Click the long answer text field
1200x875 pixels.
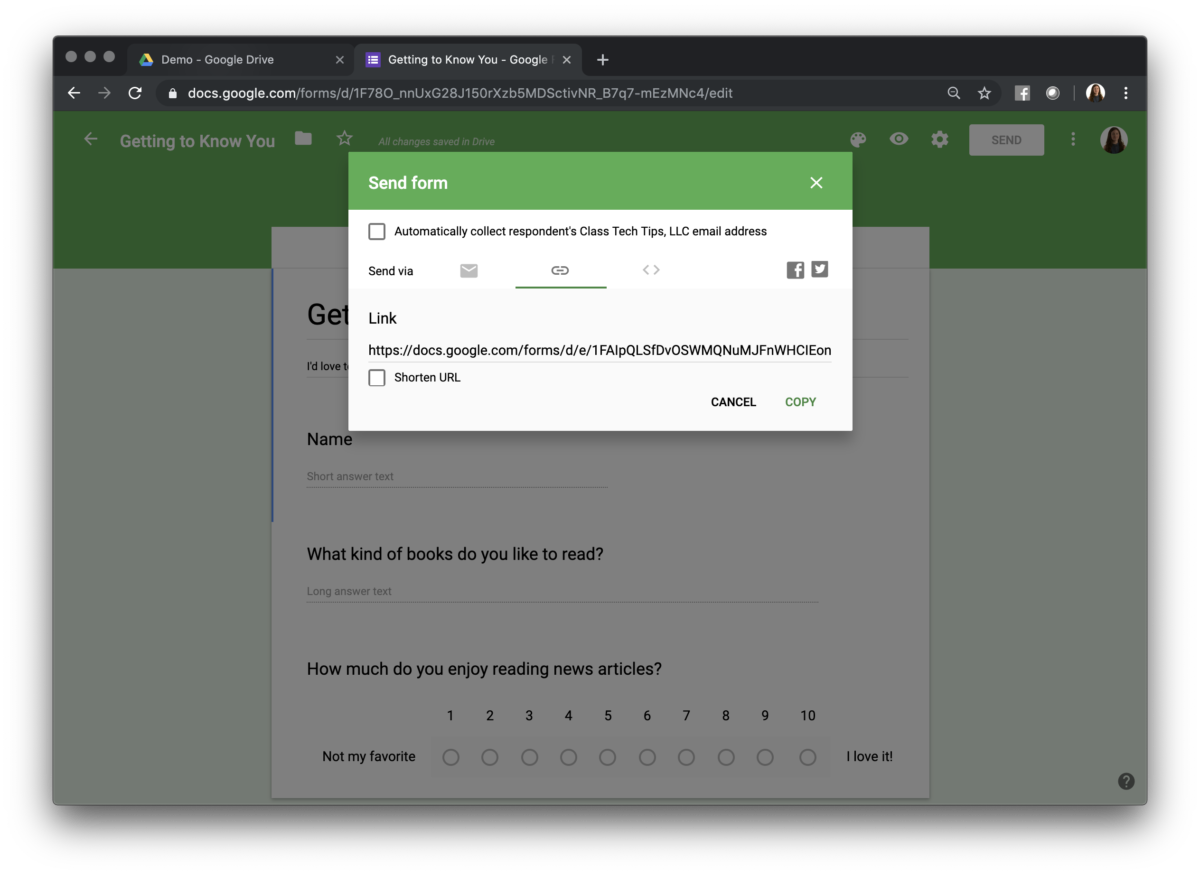tap(562, 592)
